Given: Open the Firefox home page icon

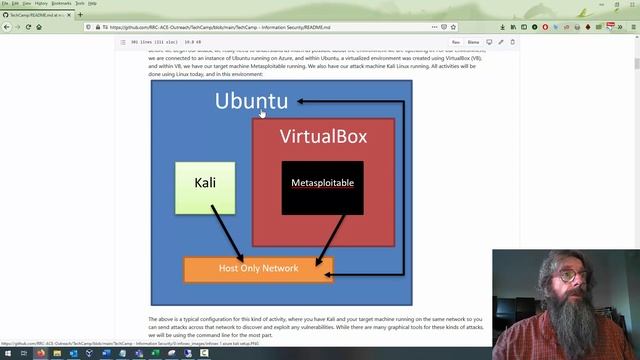Looking at the screenshot, I should (39, 27).
